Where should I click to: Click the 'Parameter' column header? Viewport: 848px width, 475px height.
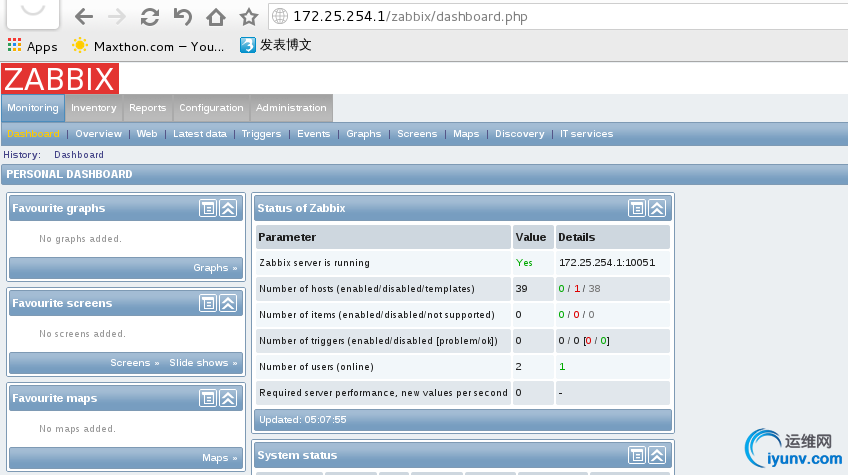click(x=383, y=237)
